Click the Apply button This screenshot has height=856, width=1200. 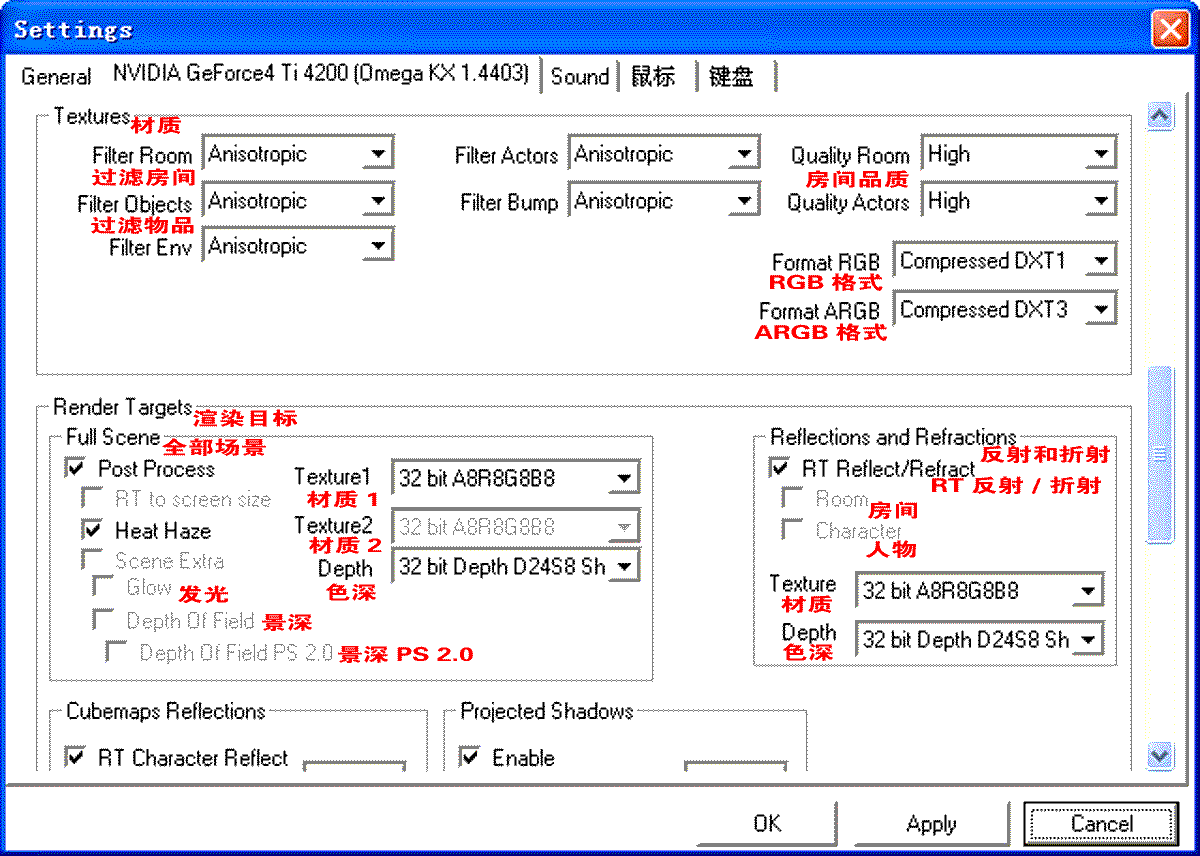[930, 824]
